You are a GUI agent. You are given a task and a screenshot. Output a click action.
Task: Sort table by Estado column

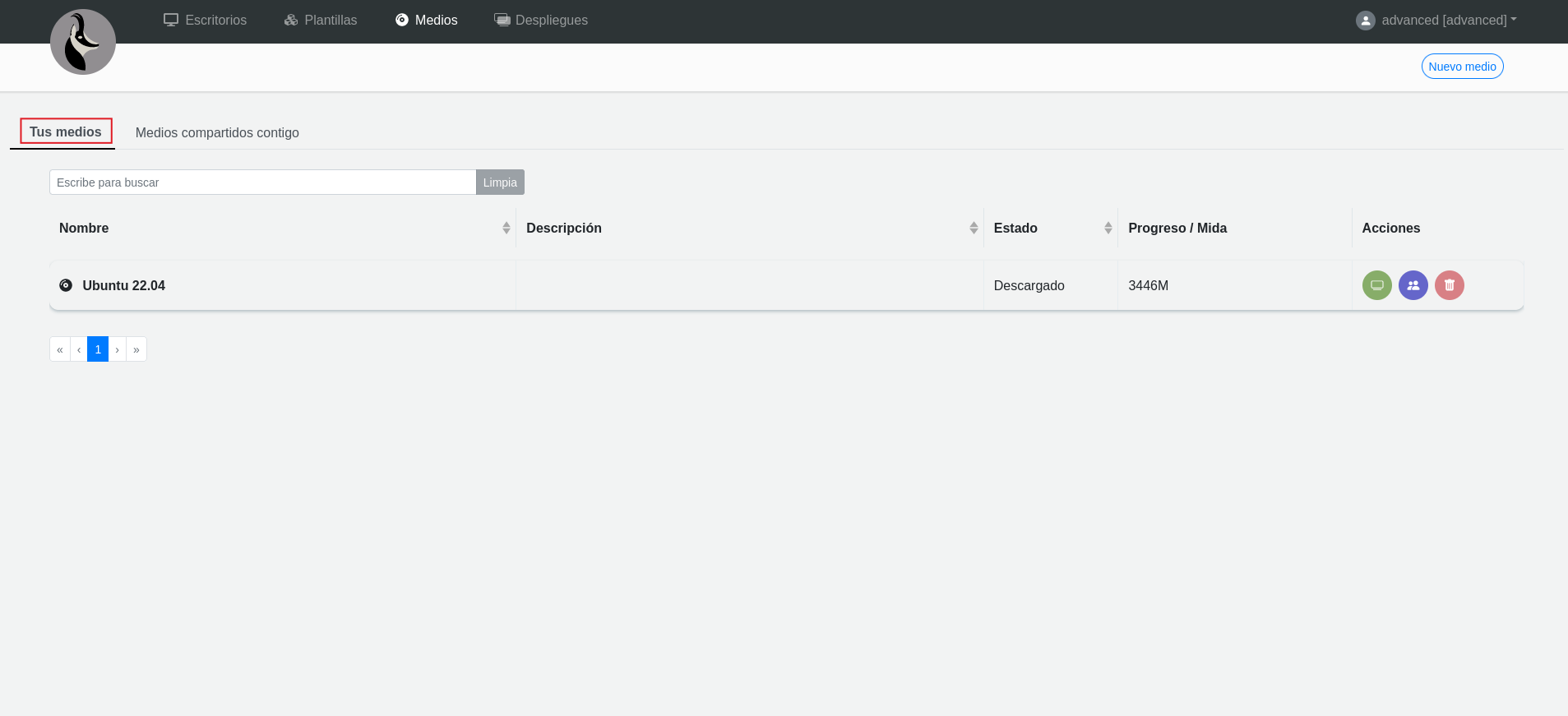[1108, 228]
